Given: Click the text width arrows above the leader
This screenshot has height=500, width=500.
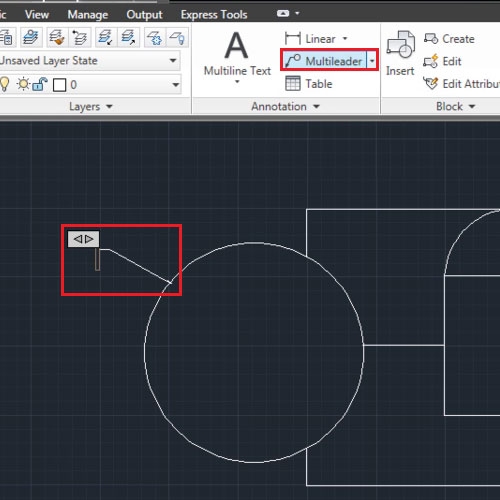Looking at the screenshot, I should point(83,239).
